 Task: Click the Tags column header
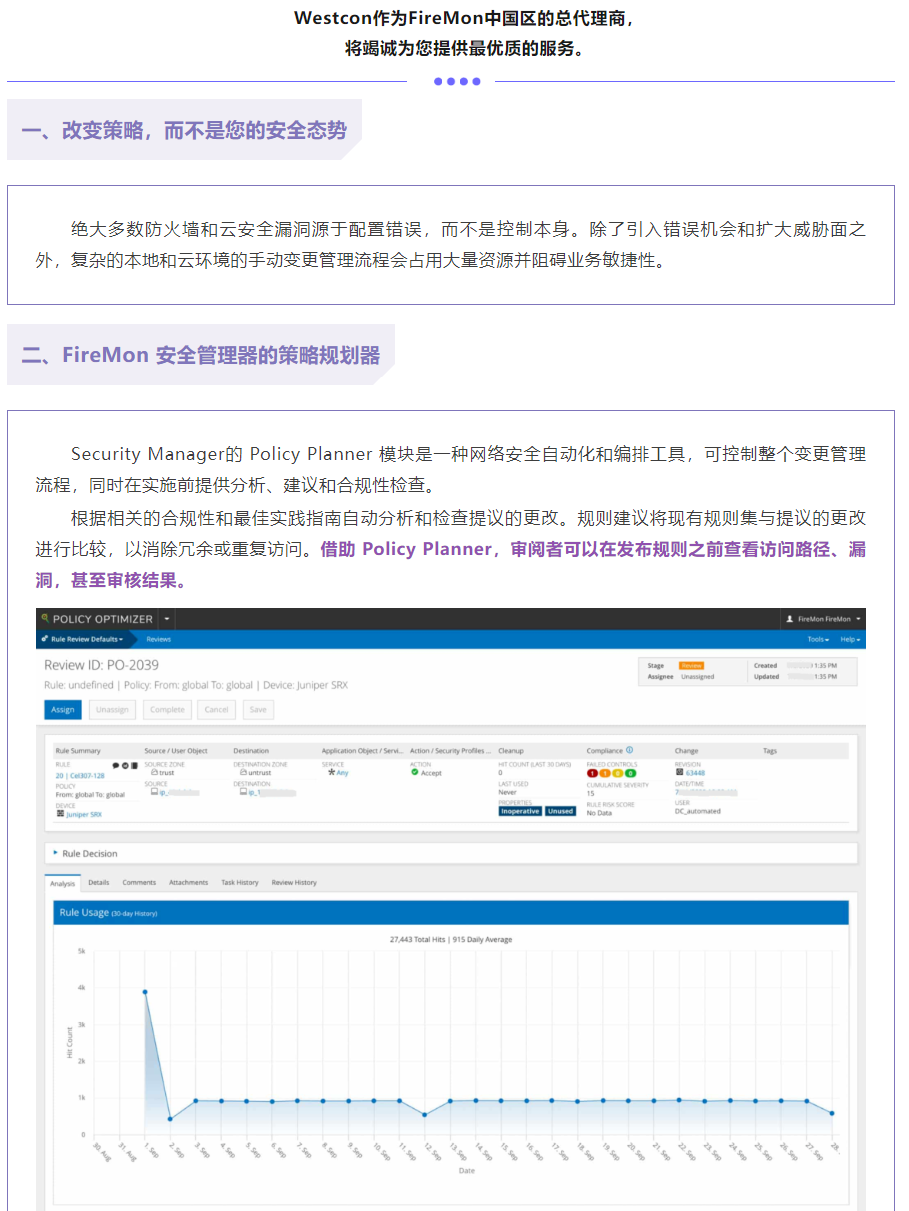pos(770,751)
